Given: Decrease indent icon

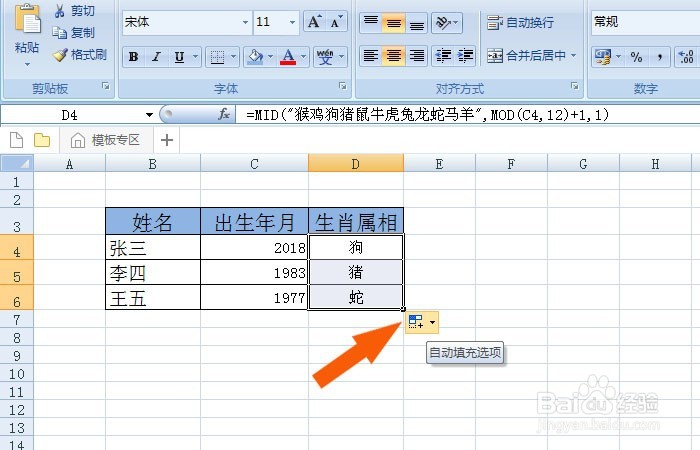Looking at the screenshot, I should pos(443,56).
